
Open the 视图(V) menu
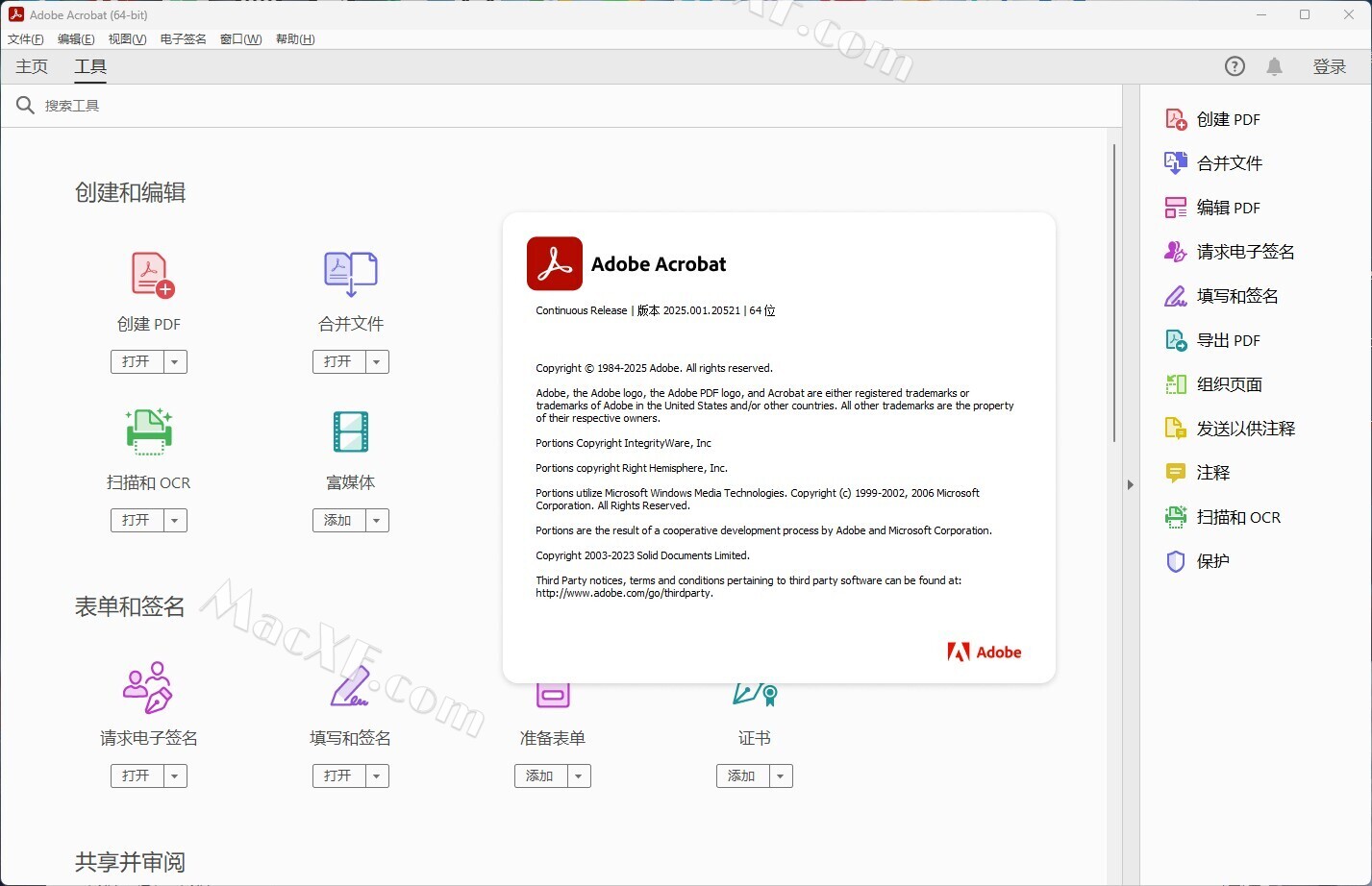127,39
